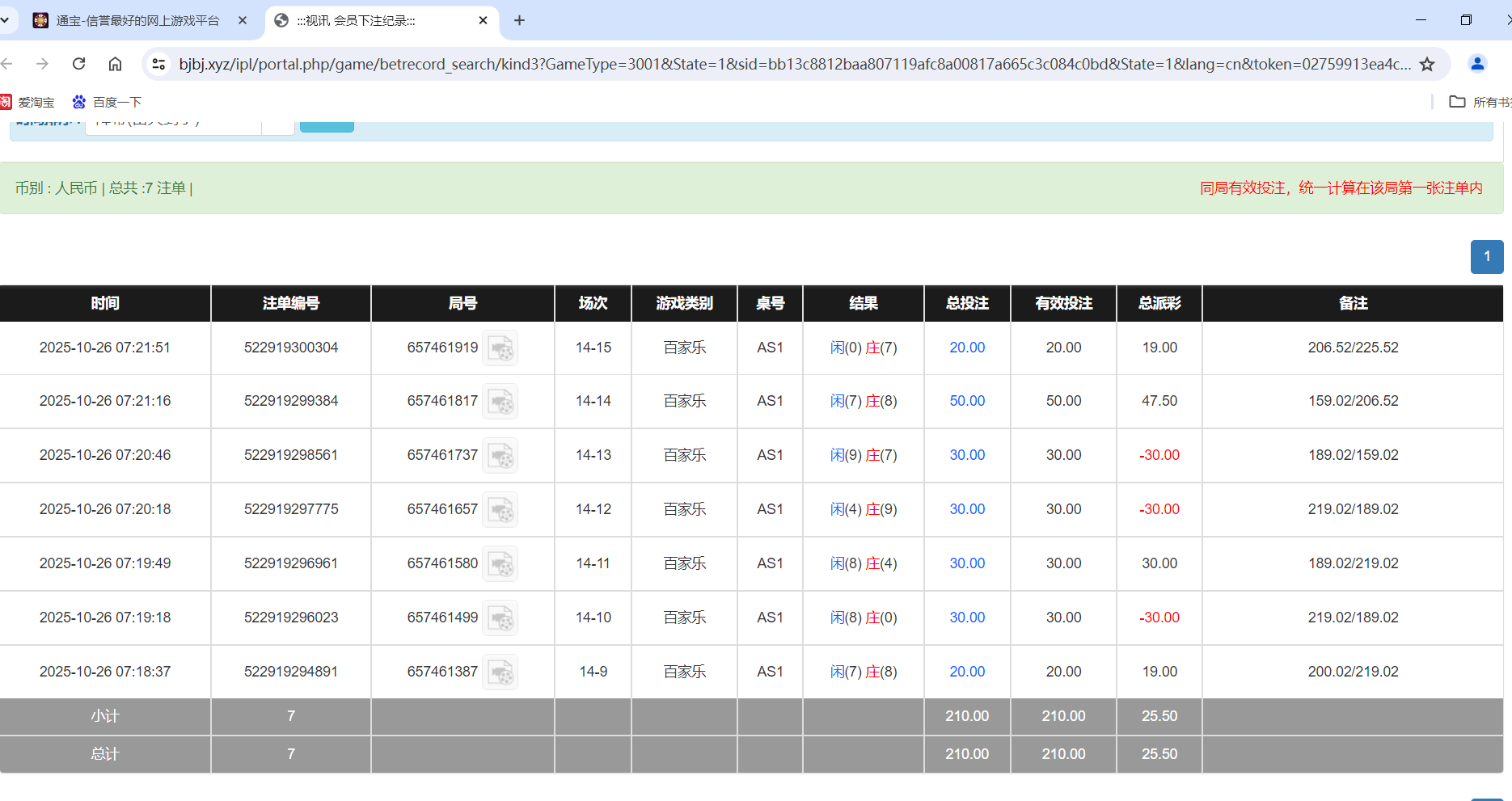Open the tab search dropdown arrow

5,20
